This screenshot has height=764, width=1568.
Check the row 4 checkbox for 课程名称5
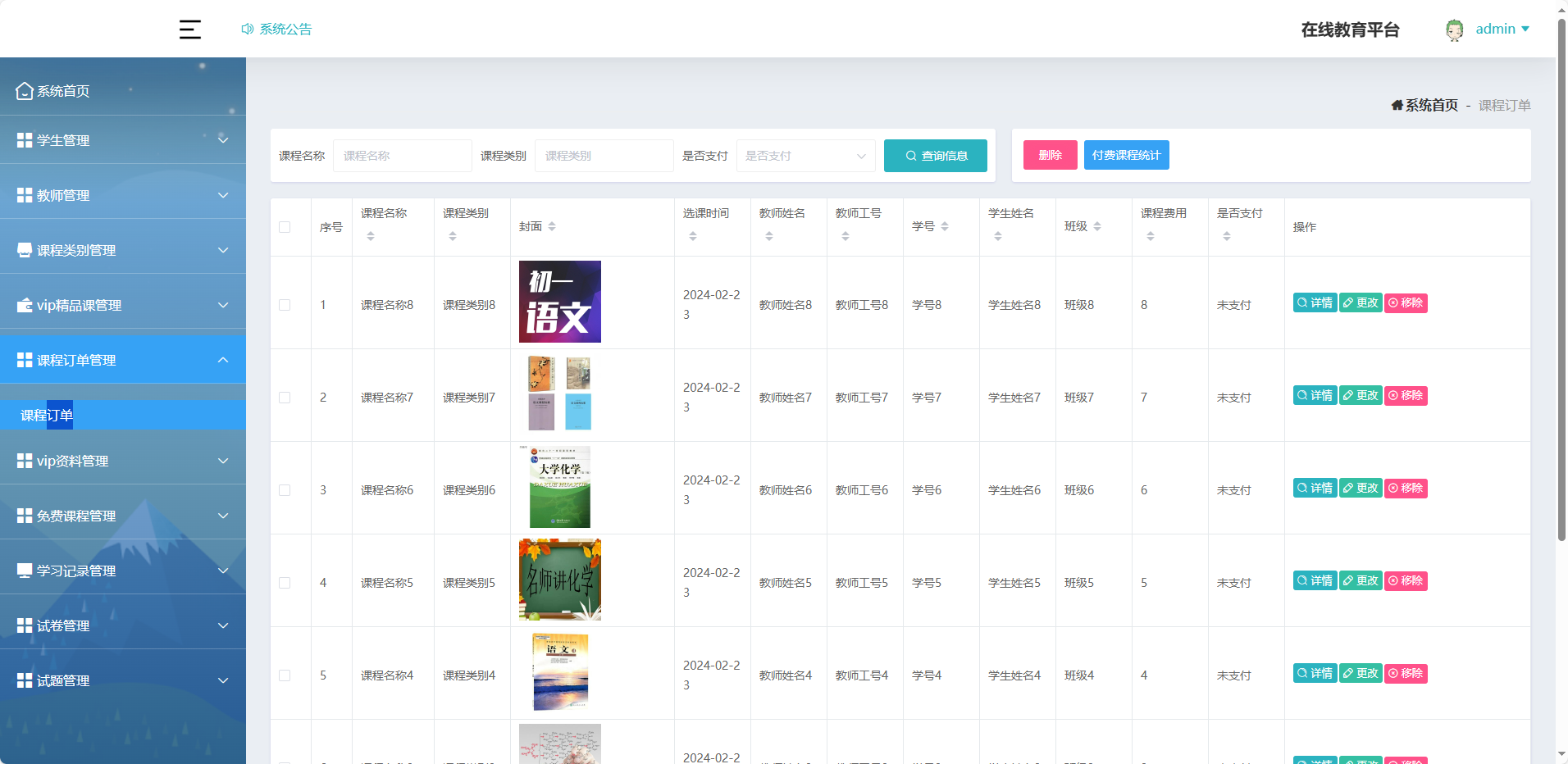(285, 583)
